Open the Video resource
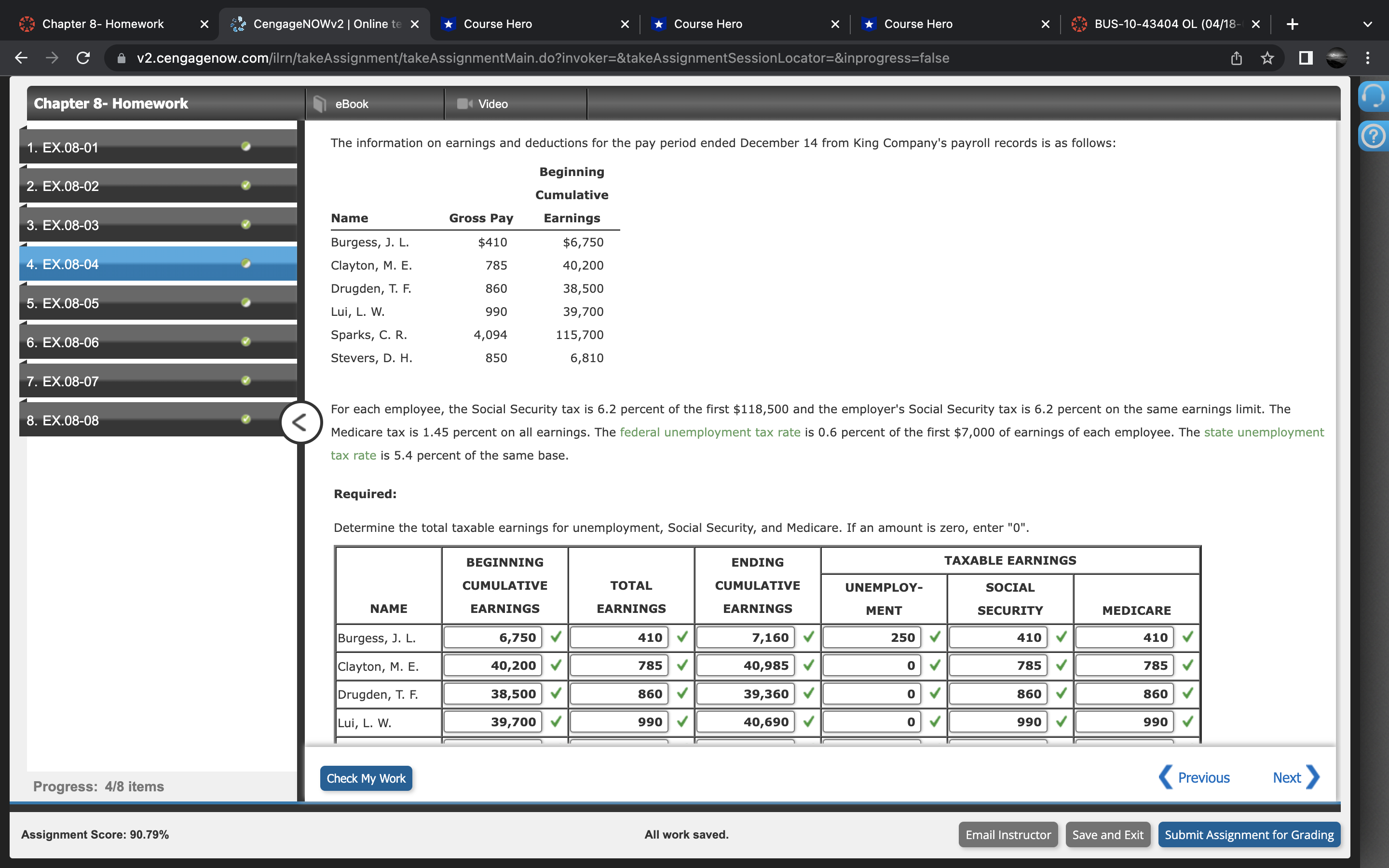 492,104
